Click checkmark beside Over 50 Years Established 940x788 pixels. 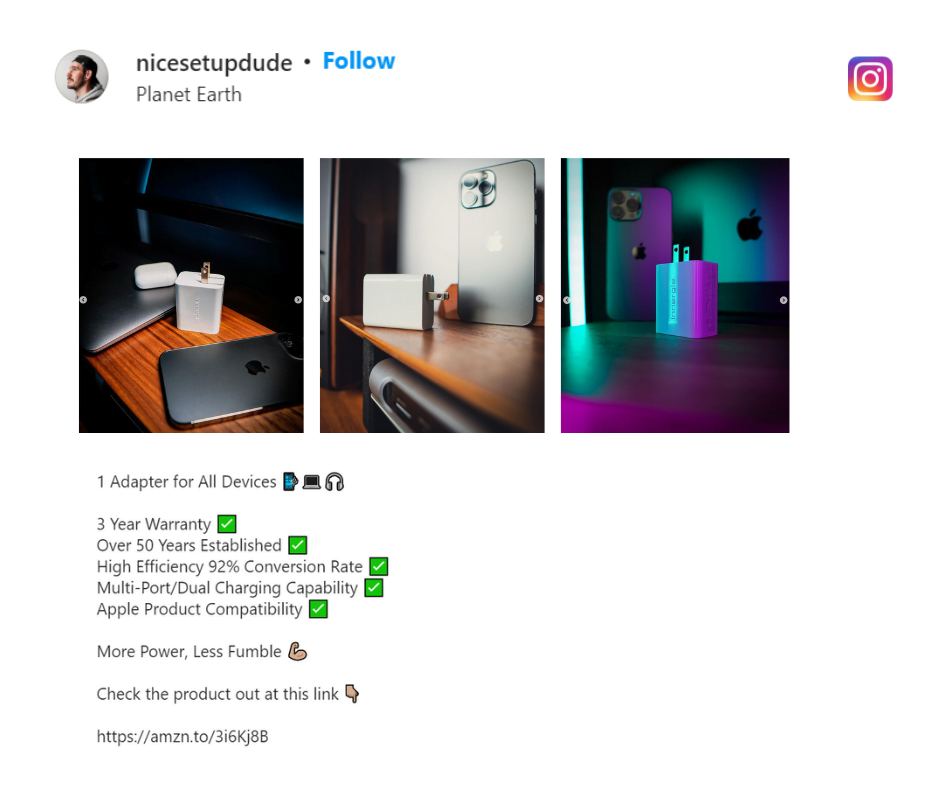pyautogui.click(x=297, y=545)
